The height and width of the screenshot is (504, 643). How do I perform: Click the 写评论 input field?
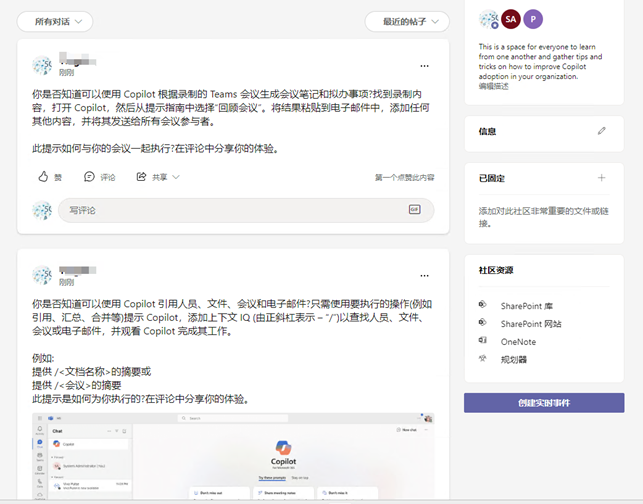[x=246, y=210]
